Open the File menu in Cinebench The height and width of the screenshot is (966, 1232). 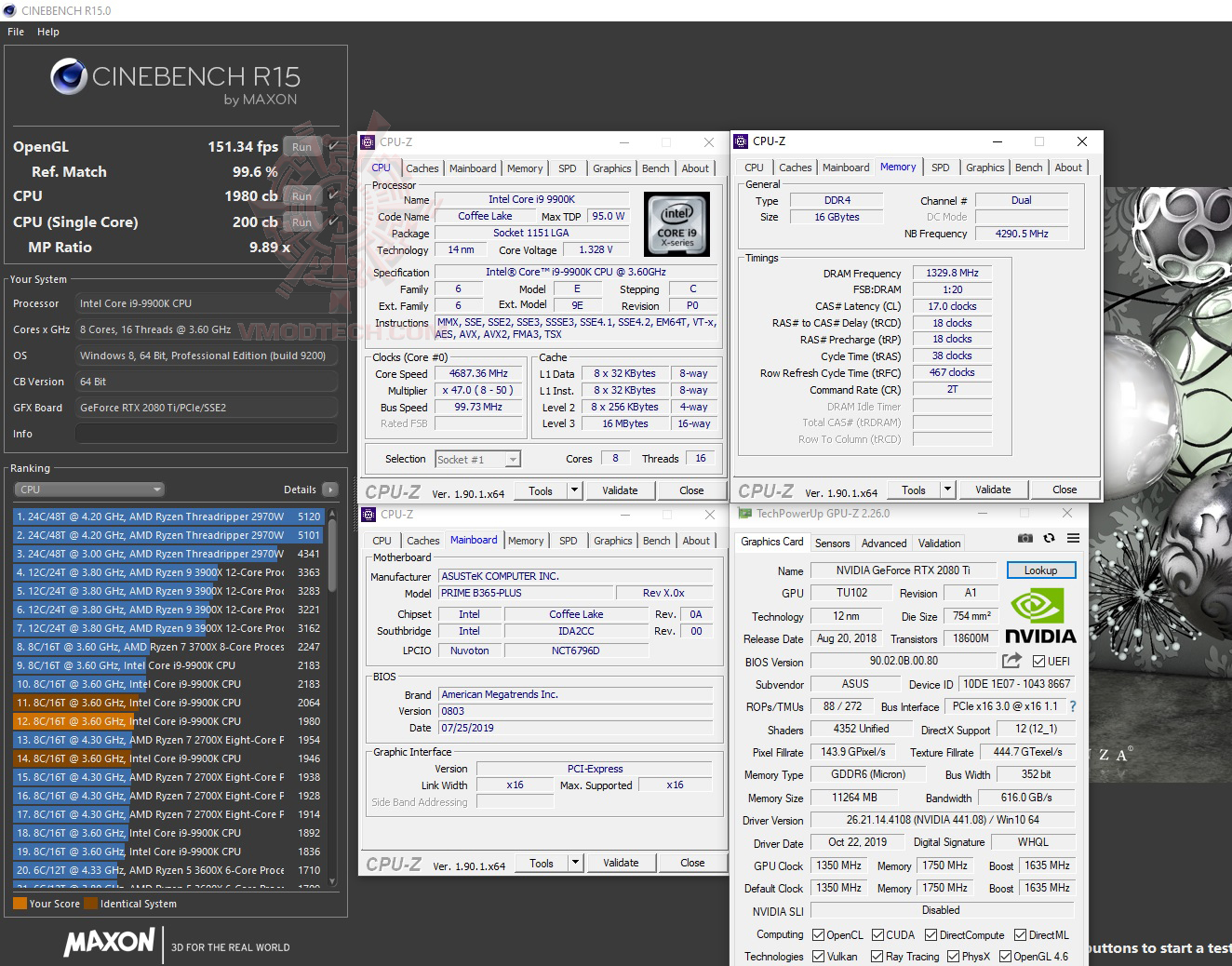click(x=16, y=32)
